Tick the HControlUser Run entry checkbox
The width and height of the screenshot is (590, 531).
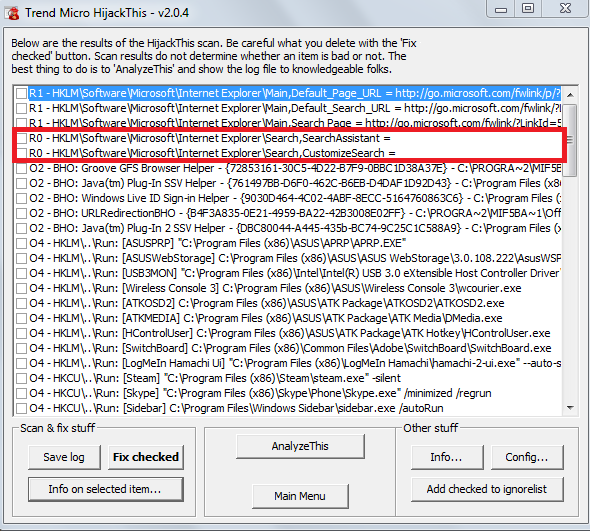(22, 333)
